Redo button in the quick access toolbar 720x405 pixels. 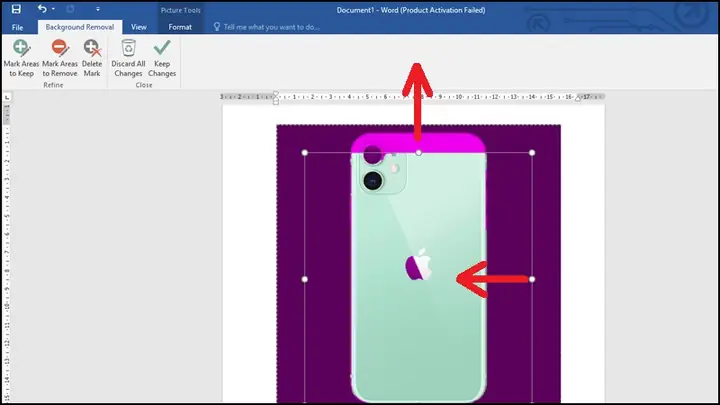click(70, 9)
